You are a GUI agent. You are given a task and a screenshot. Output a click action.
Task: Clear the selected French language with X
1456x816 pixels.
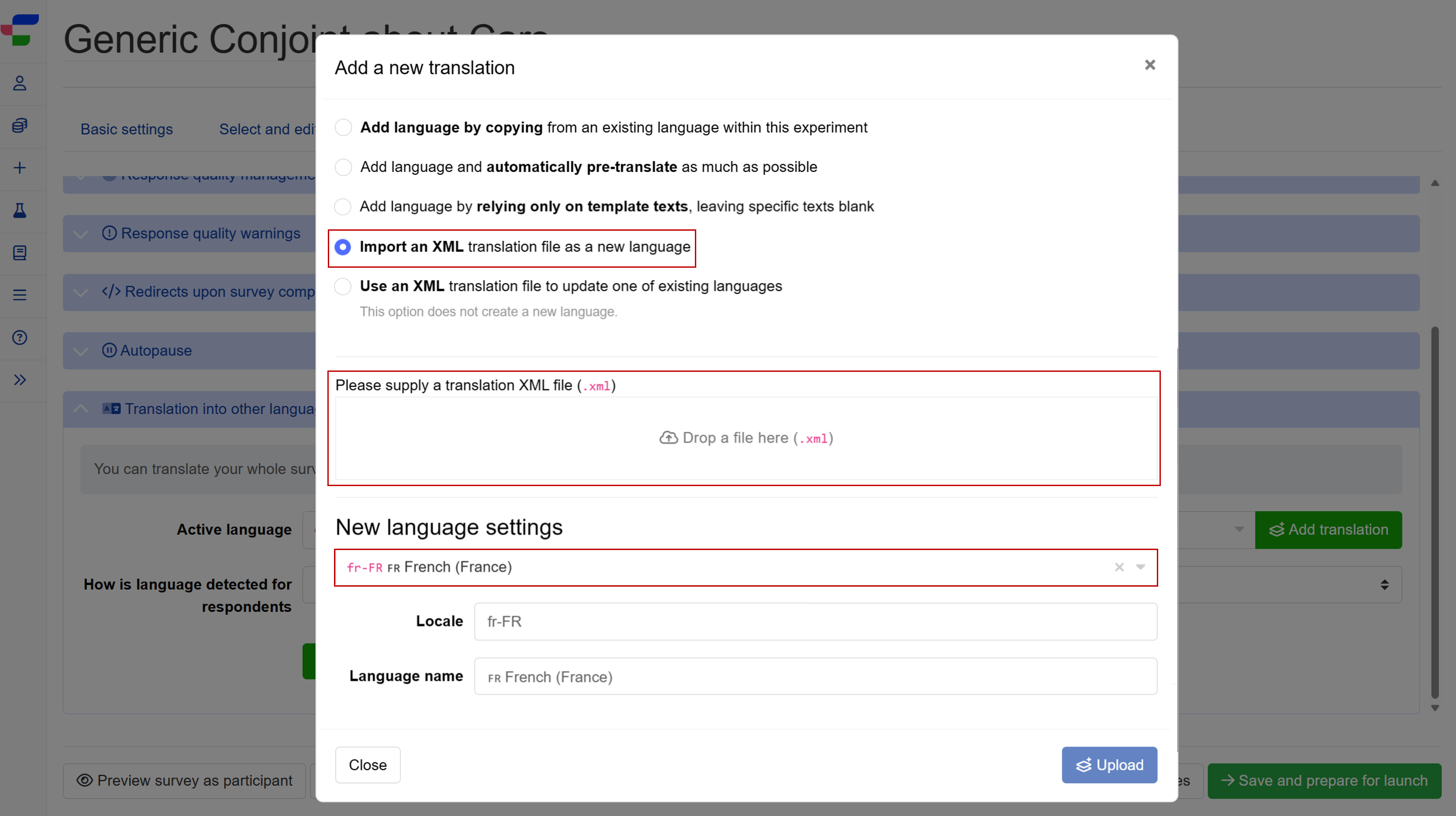(1118, 567)
